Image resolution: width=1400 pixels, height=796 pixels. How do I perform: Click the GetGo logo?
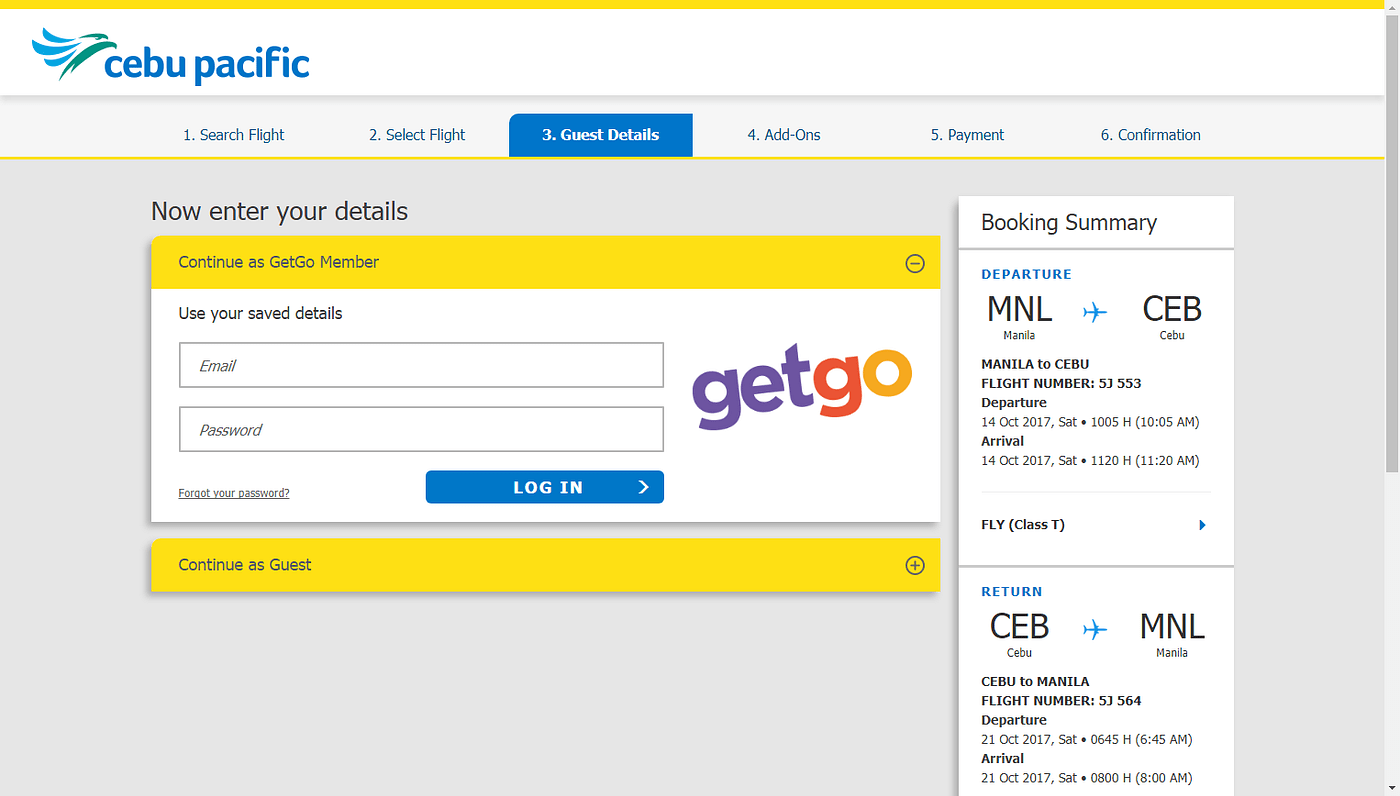[802, 388]
